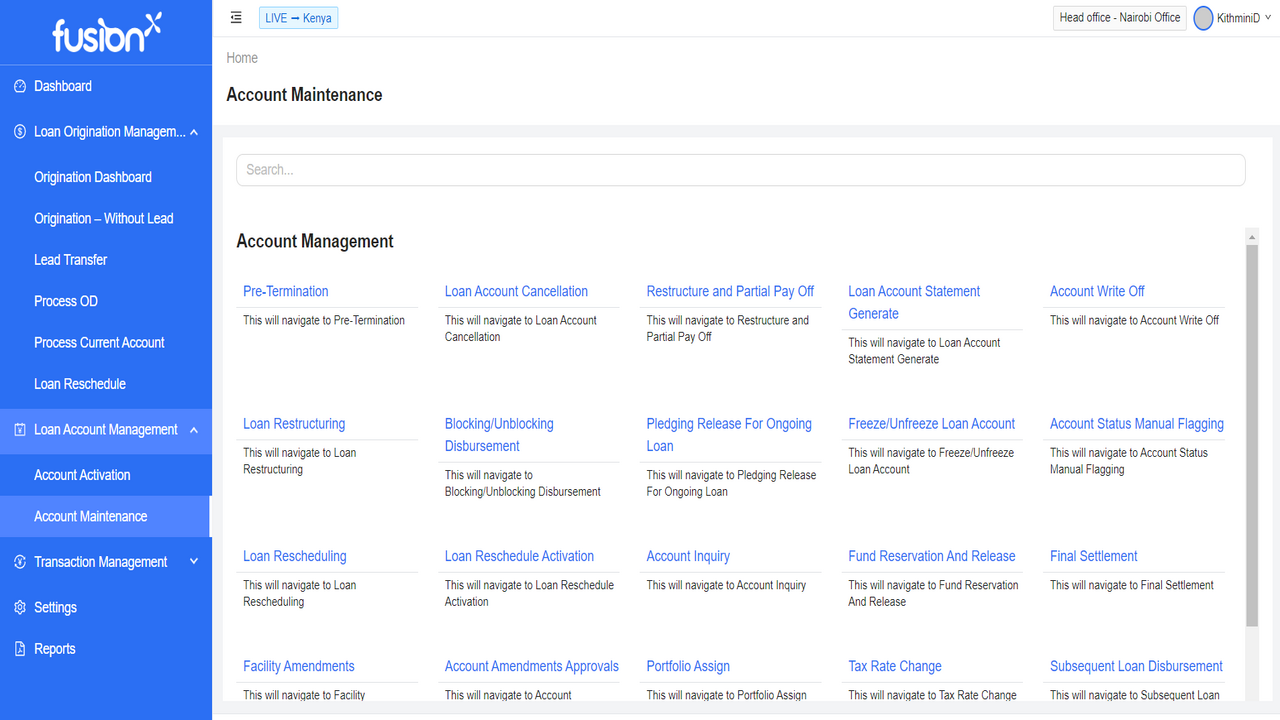Open the KithminiD user profile dropdown

[x=1231, y=17]
